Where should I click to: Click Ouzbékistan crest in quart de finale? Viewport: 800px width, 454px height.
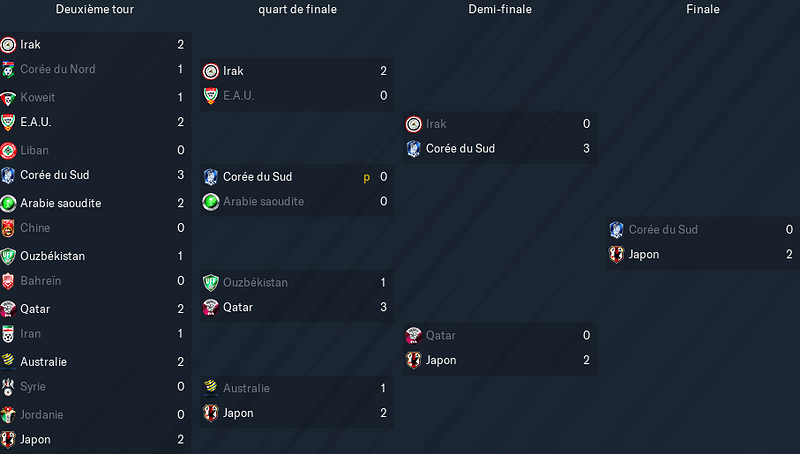(211, 283)
